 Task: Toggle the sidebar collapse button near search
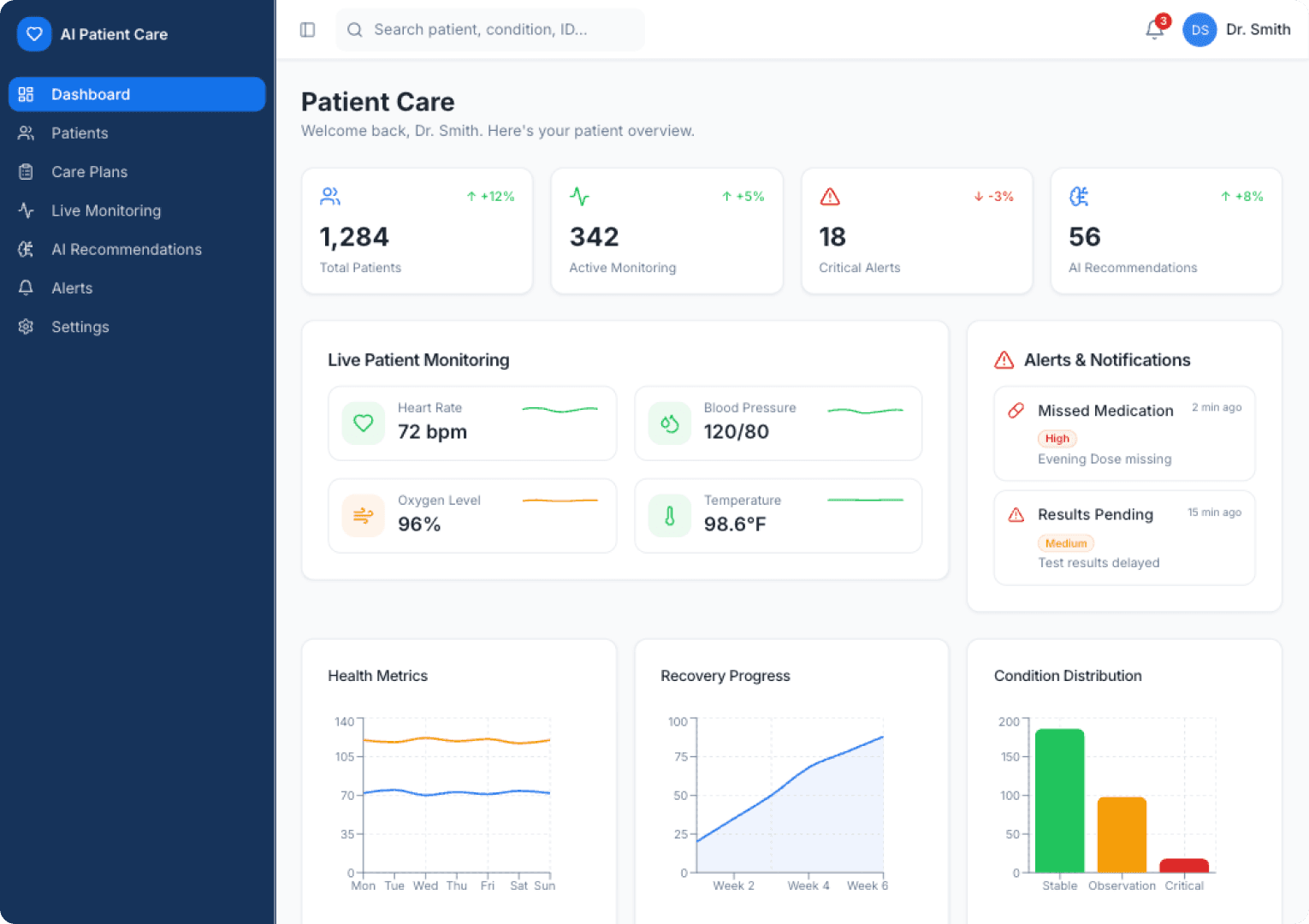(x=307, y=29)
